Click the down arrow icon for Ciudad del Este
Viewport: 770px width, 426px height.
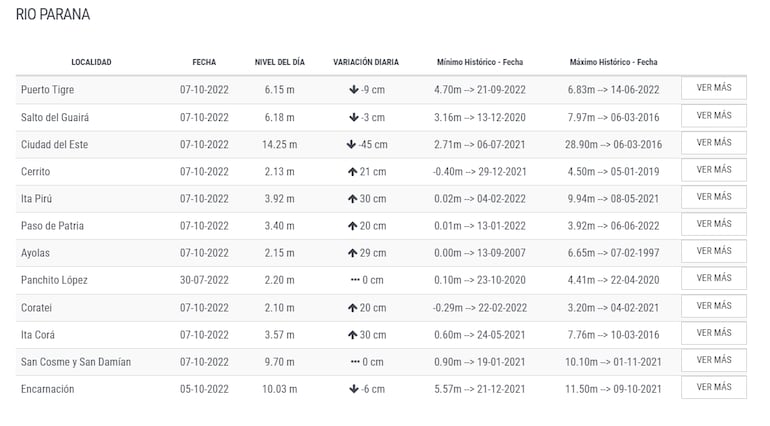351,144
